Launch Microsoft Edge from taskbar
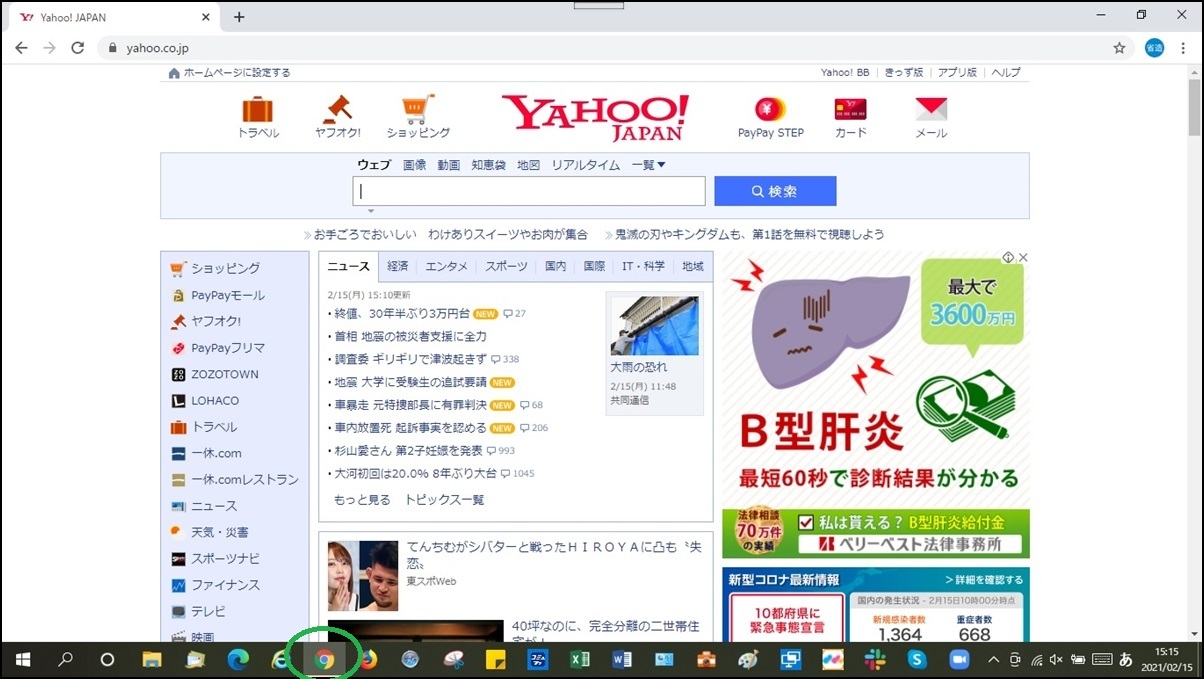Viewport: 1204px width, 679px height. (238, 660)
